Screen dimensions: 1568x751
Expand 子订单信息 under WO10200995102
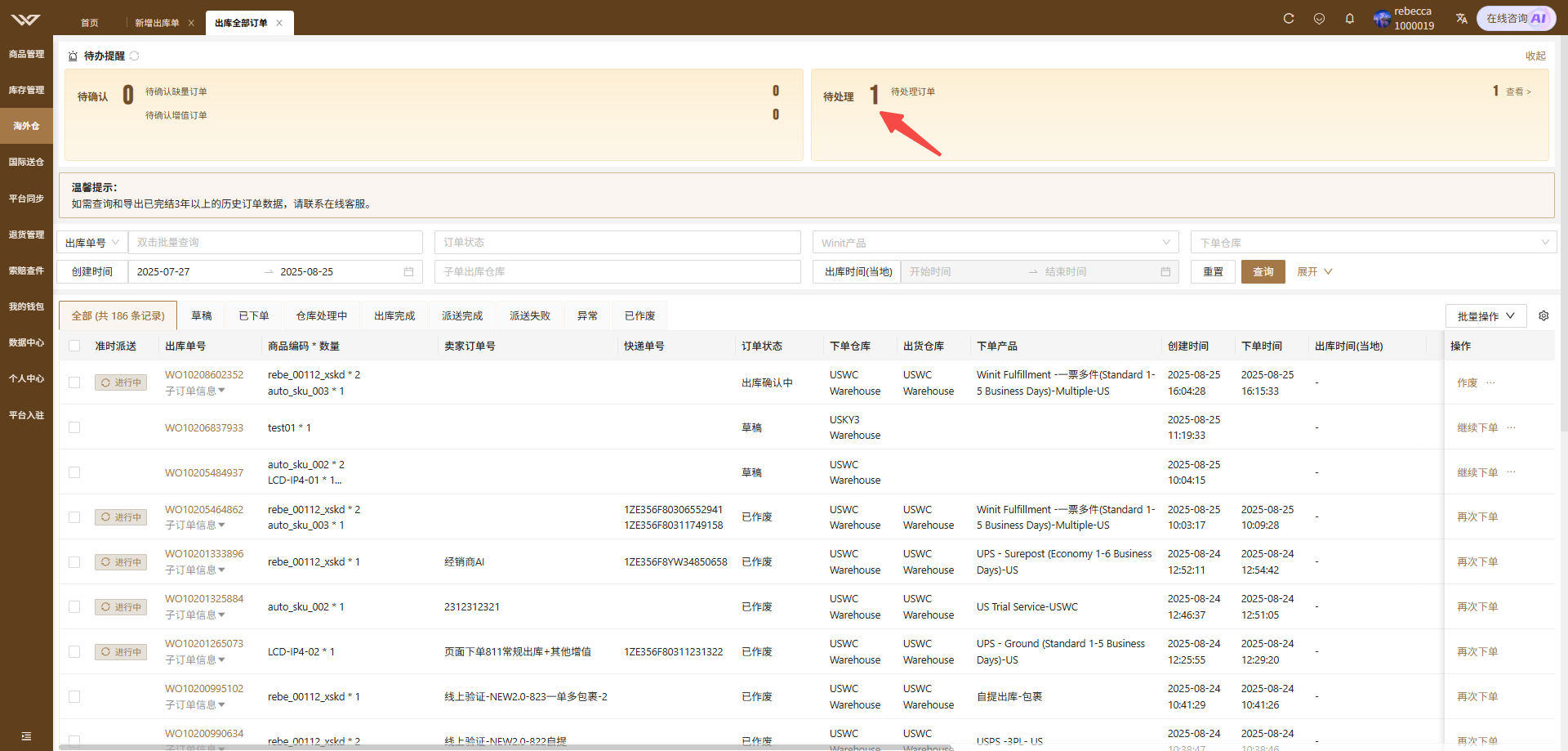point(195,705)
